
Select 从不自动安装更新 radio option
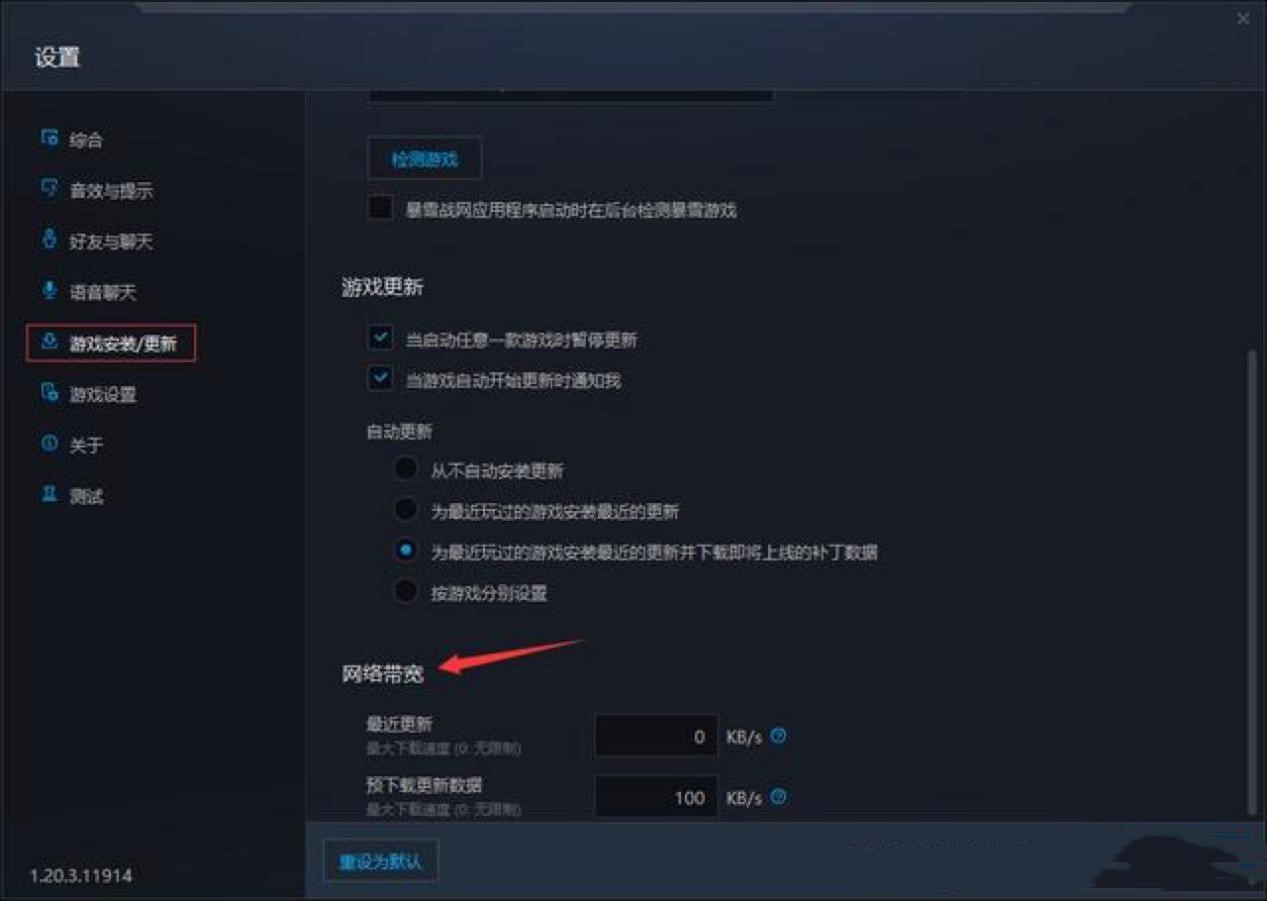(405, 469)
